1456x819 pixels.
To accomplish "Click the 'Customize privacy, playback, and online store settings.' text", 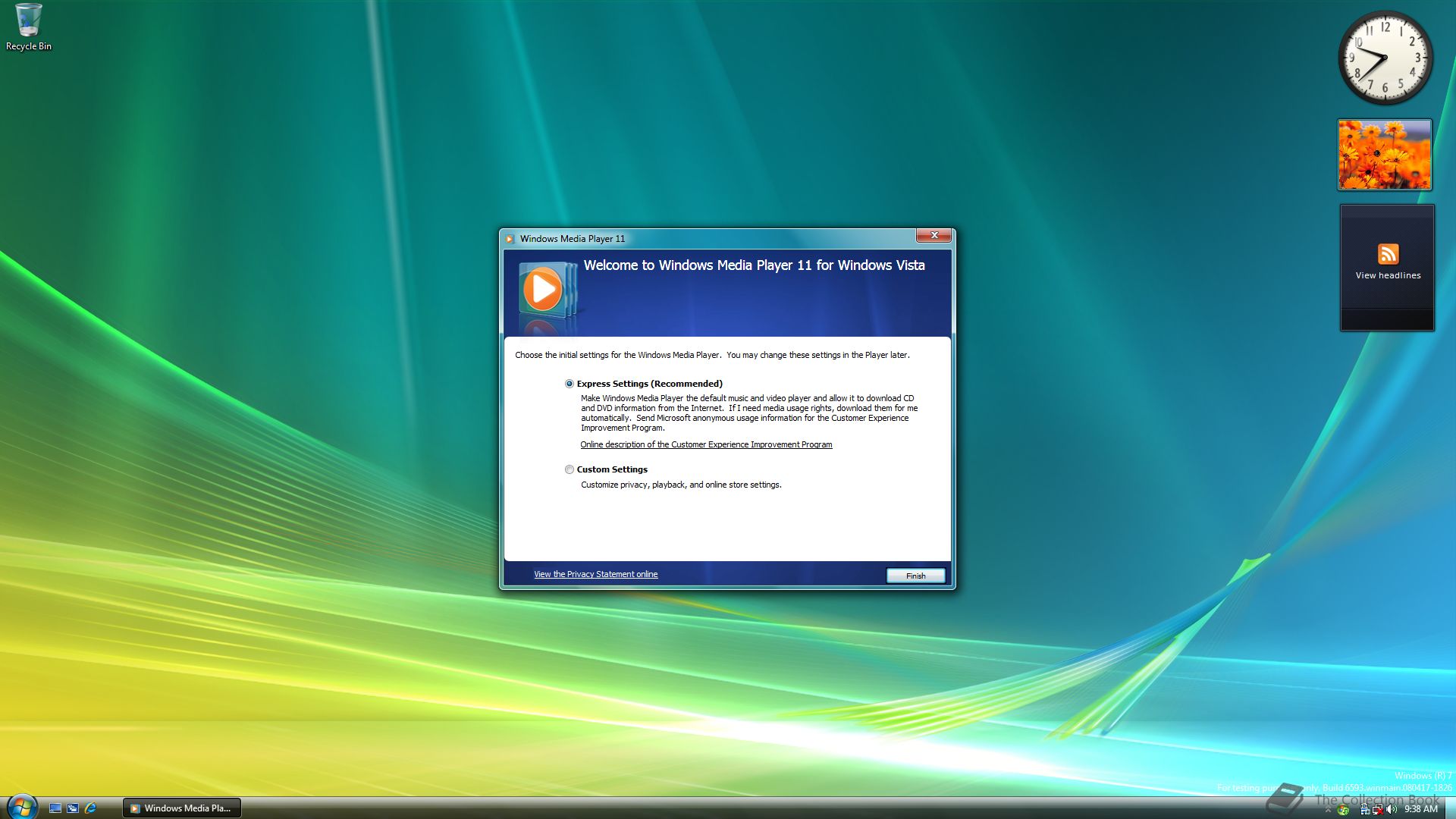I will click(681, 485).
